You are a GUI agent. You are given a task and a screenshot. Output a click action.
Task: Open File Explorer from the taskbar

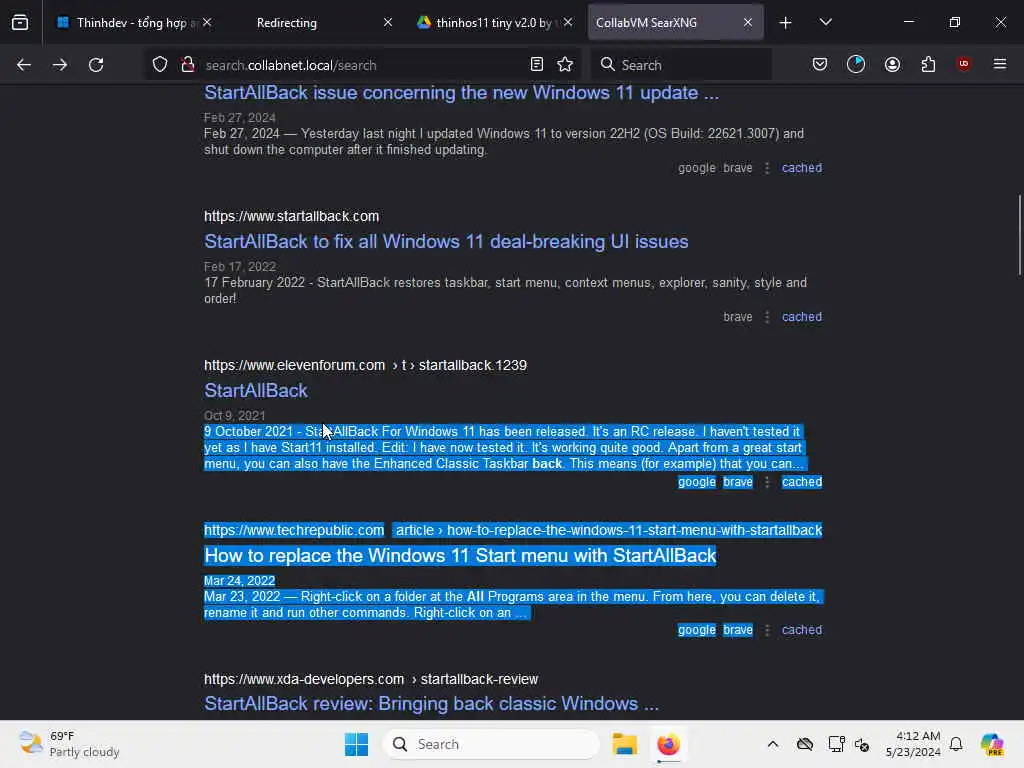[x=624, y=744]
